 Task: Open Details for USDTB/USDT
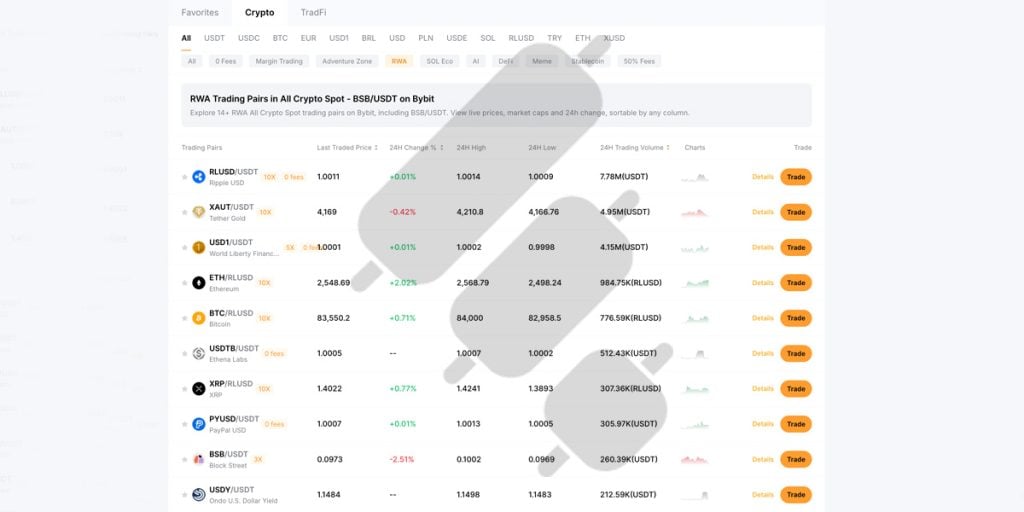[763, 353]
